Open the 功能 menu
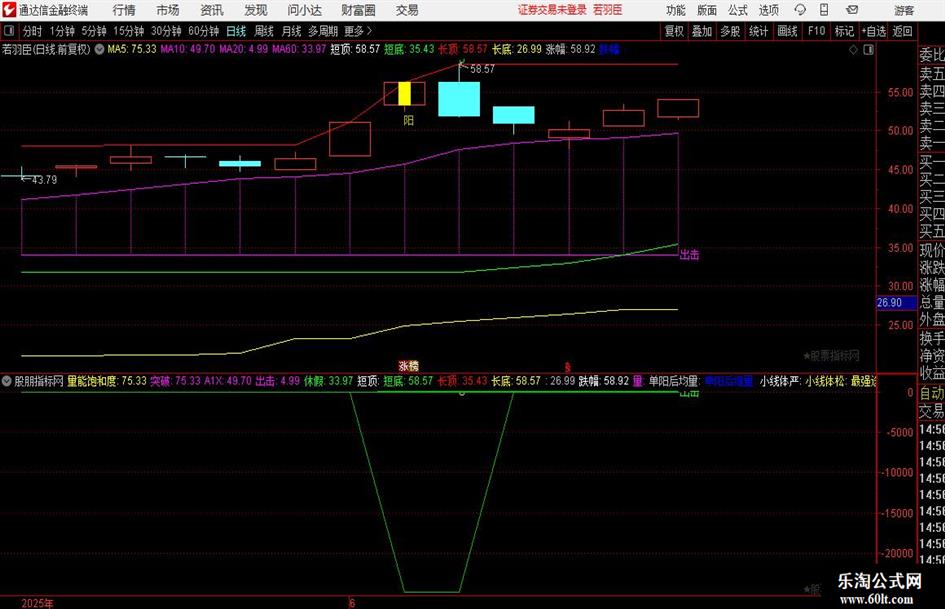 (x=676, y=10)
